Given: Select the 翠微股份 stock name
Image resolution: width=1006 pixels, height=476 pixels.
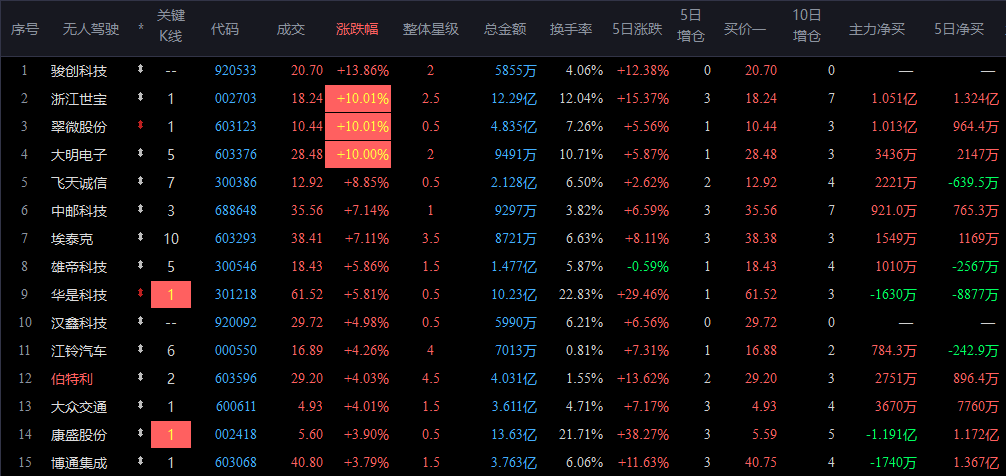Looking at the screenshot, I should pos(79,127).
